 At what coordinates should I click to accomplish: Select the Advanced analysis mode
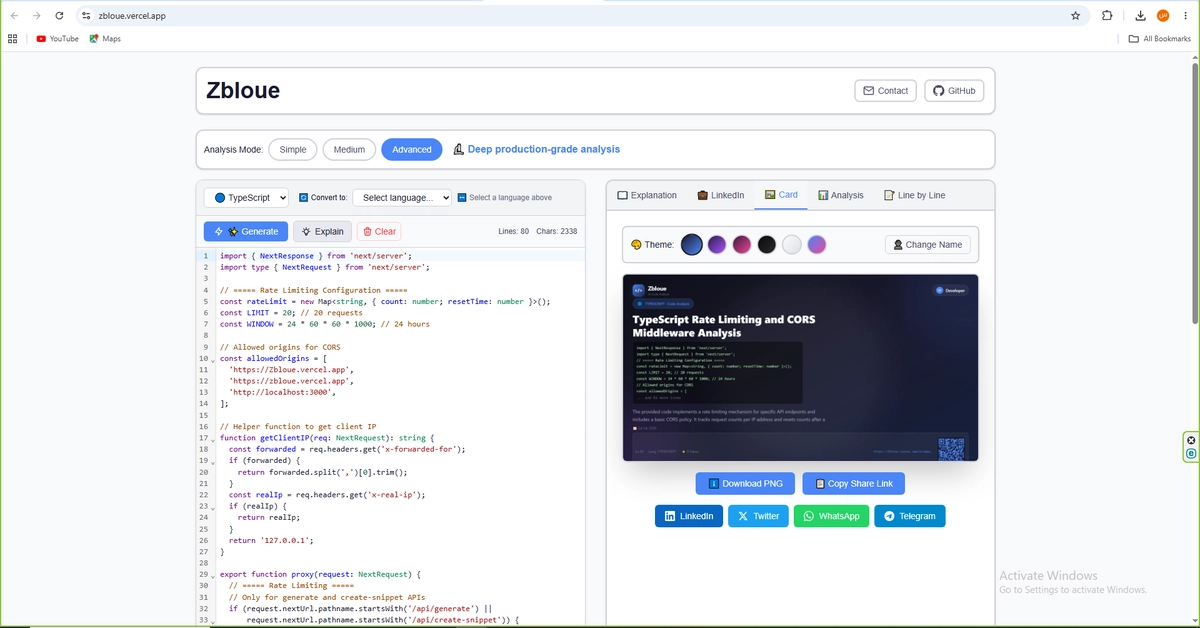pos(412,149)
